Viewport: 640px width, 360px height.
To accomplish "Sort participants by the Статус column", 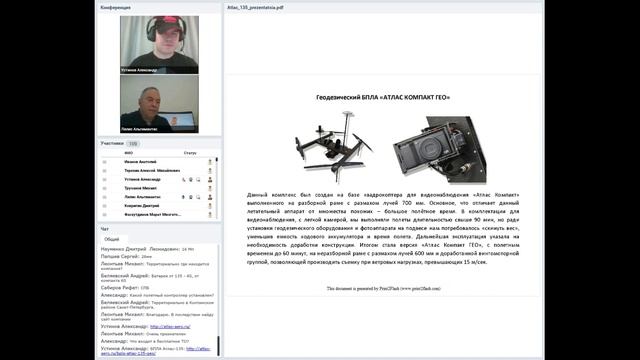I will point(190,153).
